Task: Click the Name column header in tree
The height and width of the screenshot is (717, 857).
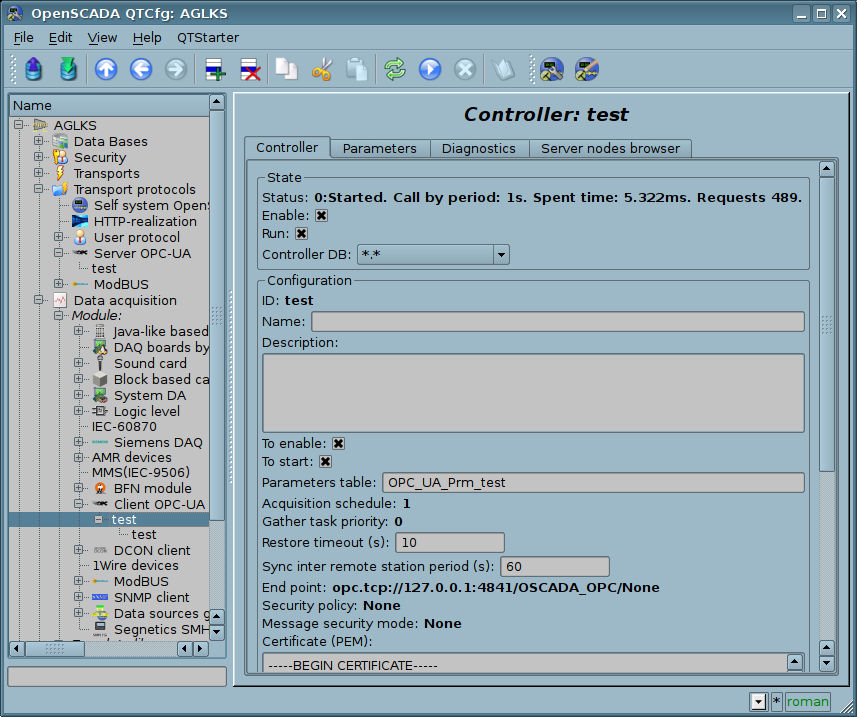Action: click(x=109, y=105)
